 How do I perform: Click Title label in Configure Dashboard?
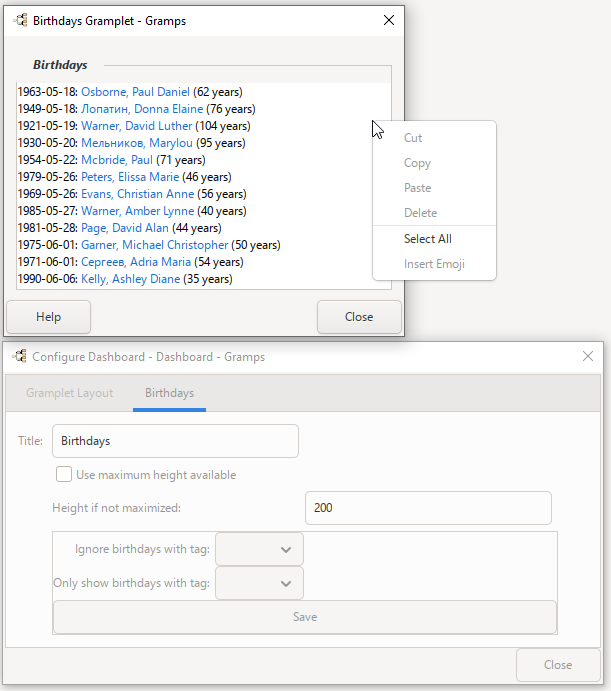tap(30, 441)
